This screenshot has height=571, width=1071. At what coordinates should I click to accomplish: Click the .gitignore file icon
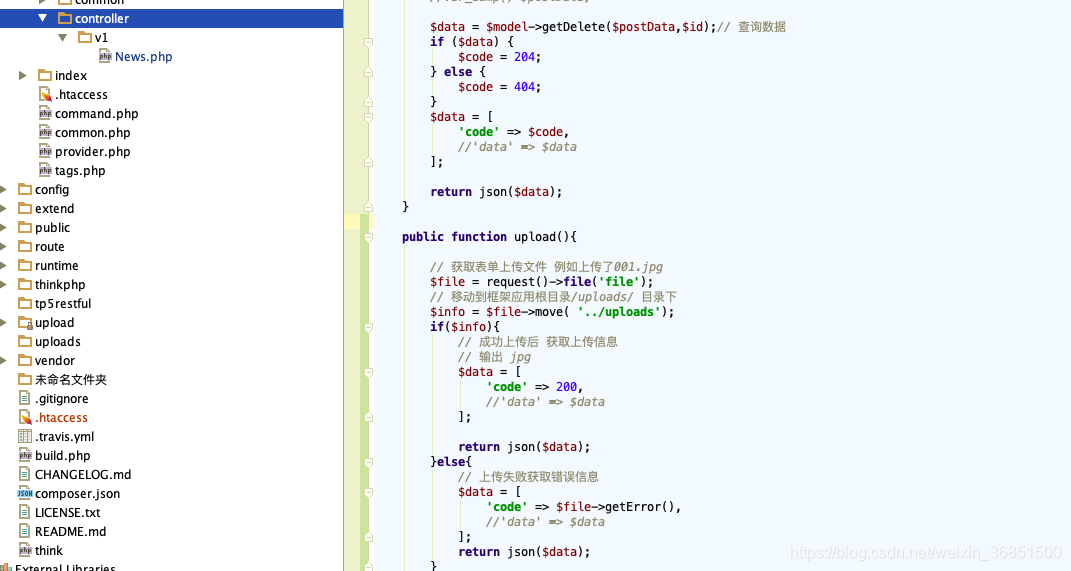pos(25,398)
